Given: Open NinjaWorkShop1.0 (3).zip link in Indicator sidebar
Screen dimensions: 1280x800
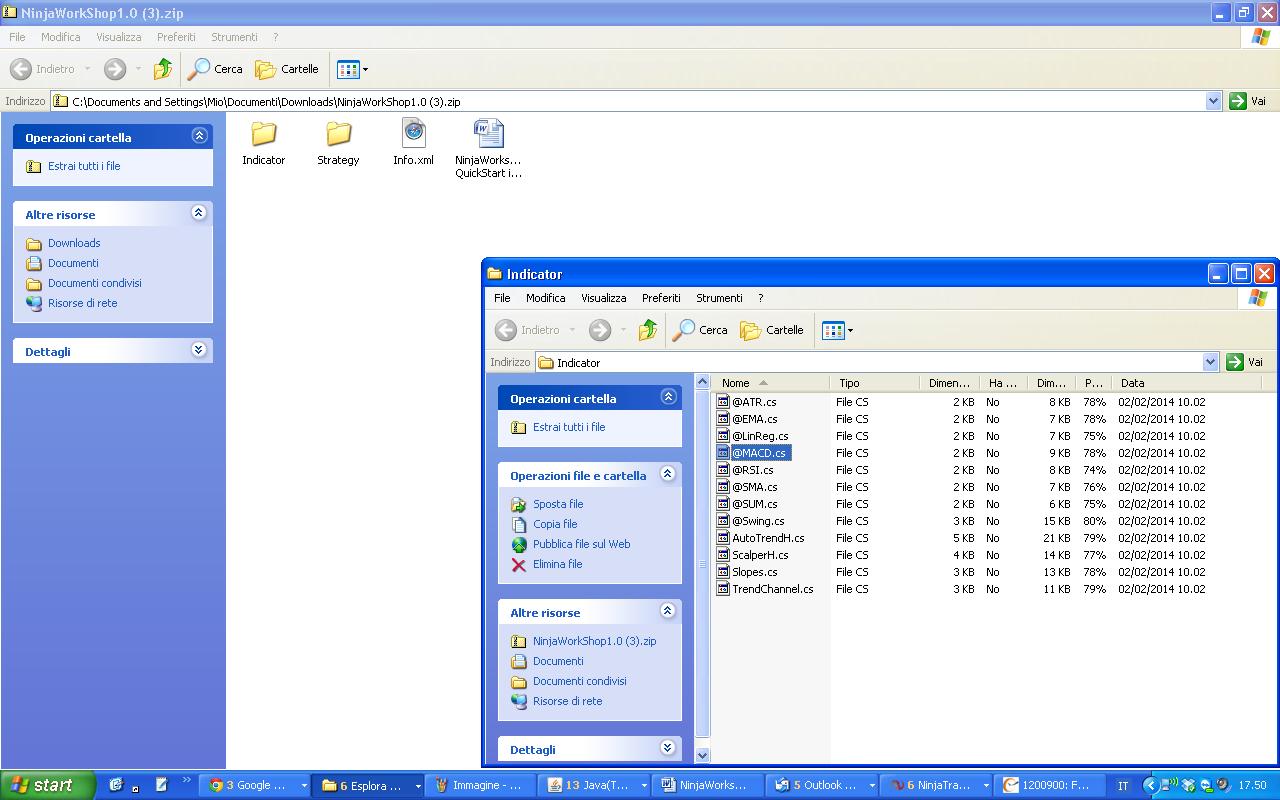Looking at the screenshot, I should [594, 641].
